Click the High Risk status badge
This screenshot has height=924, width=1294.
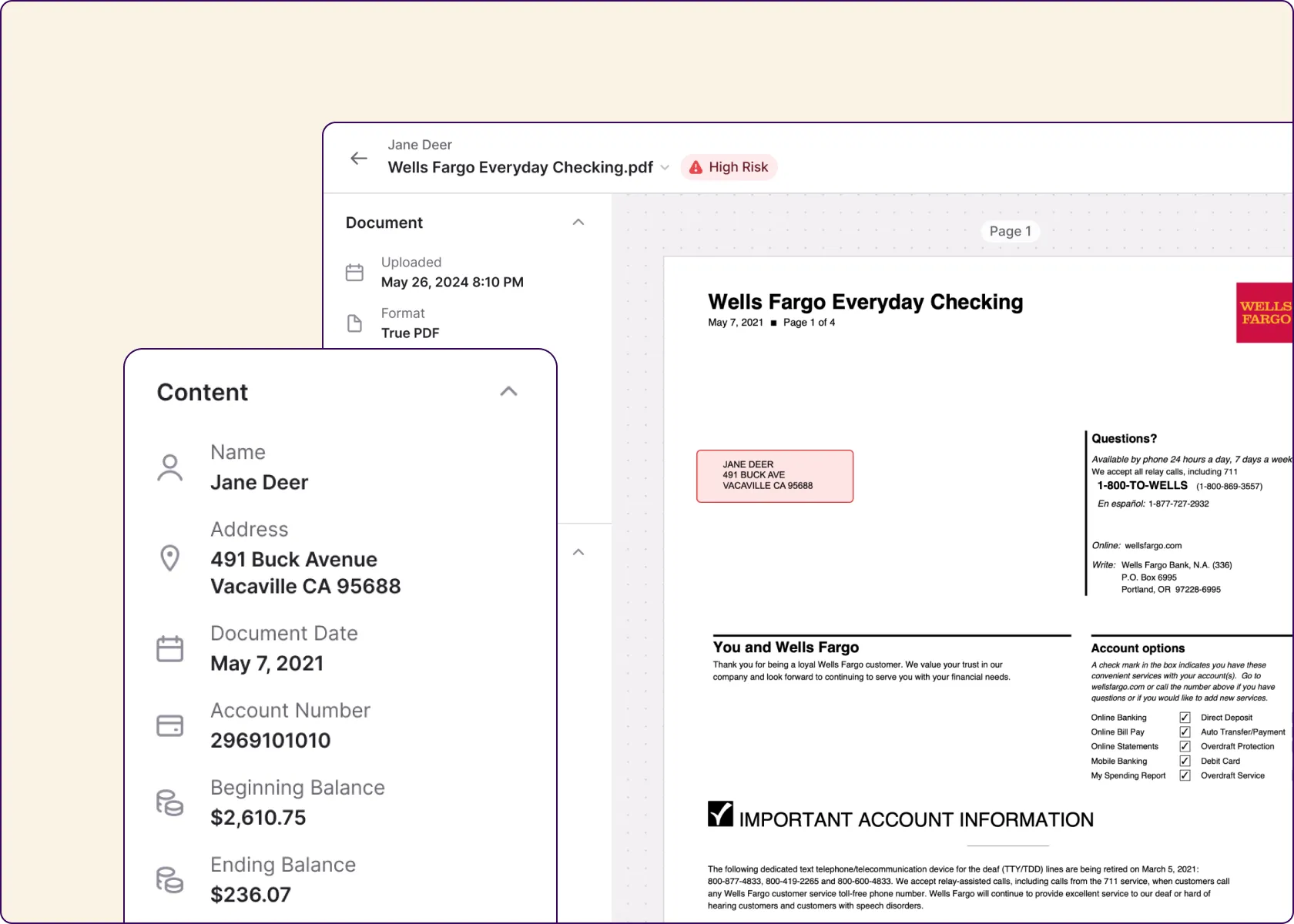click(729, 166)
